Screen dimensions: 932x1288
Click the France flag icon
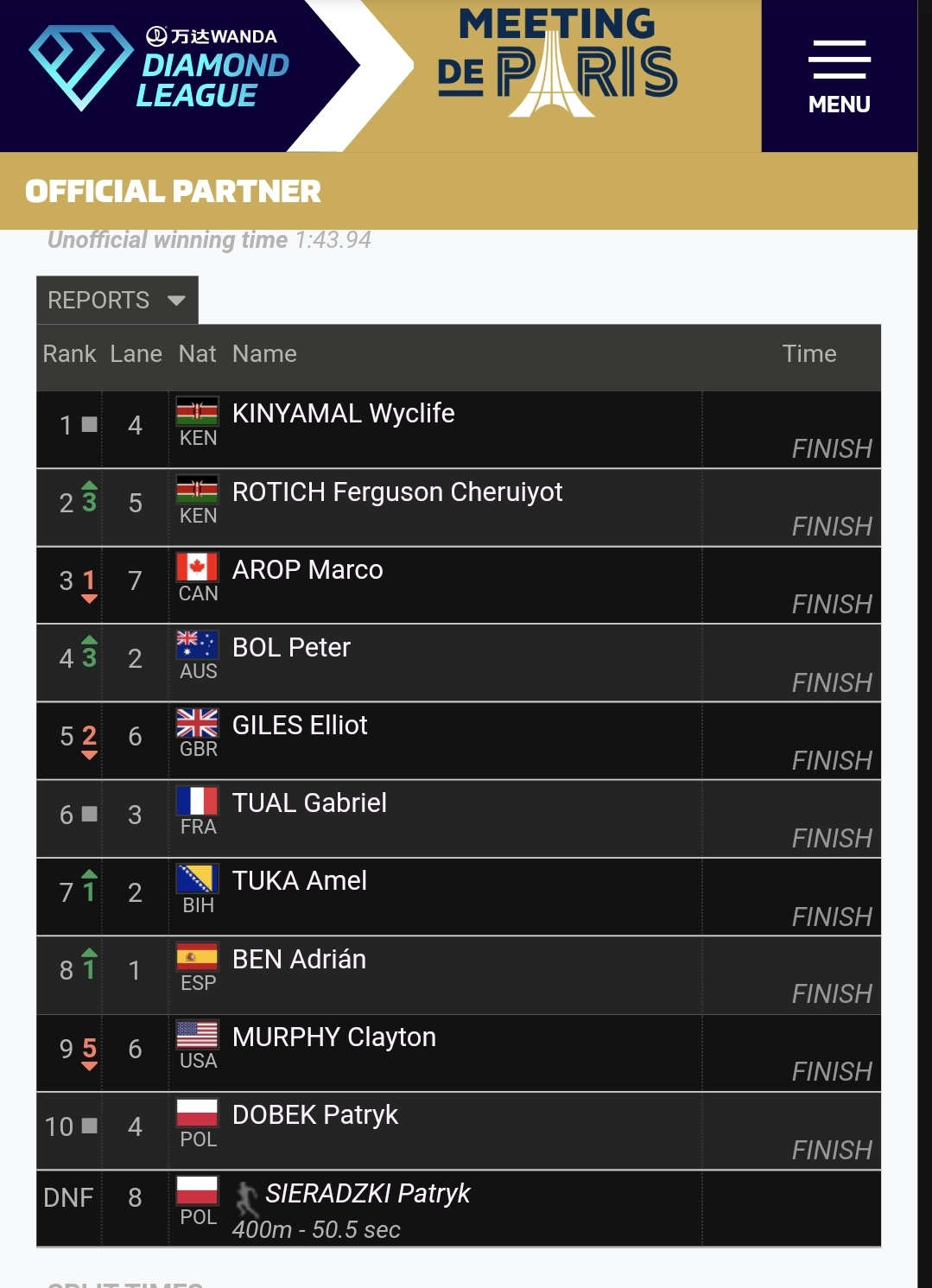197,801
